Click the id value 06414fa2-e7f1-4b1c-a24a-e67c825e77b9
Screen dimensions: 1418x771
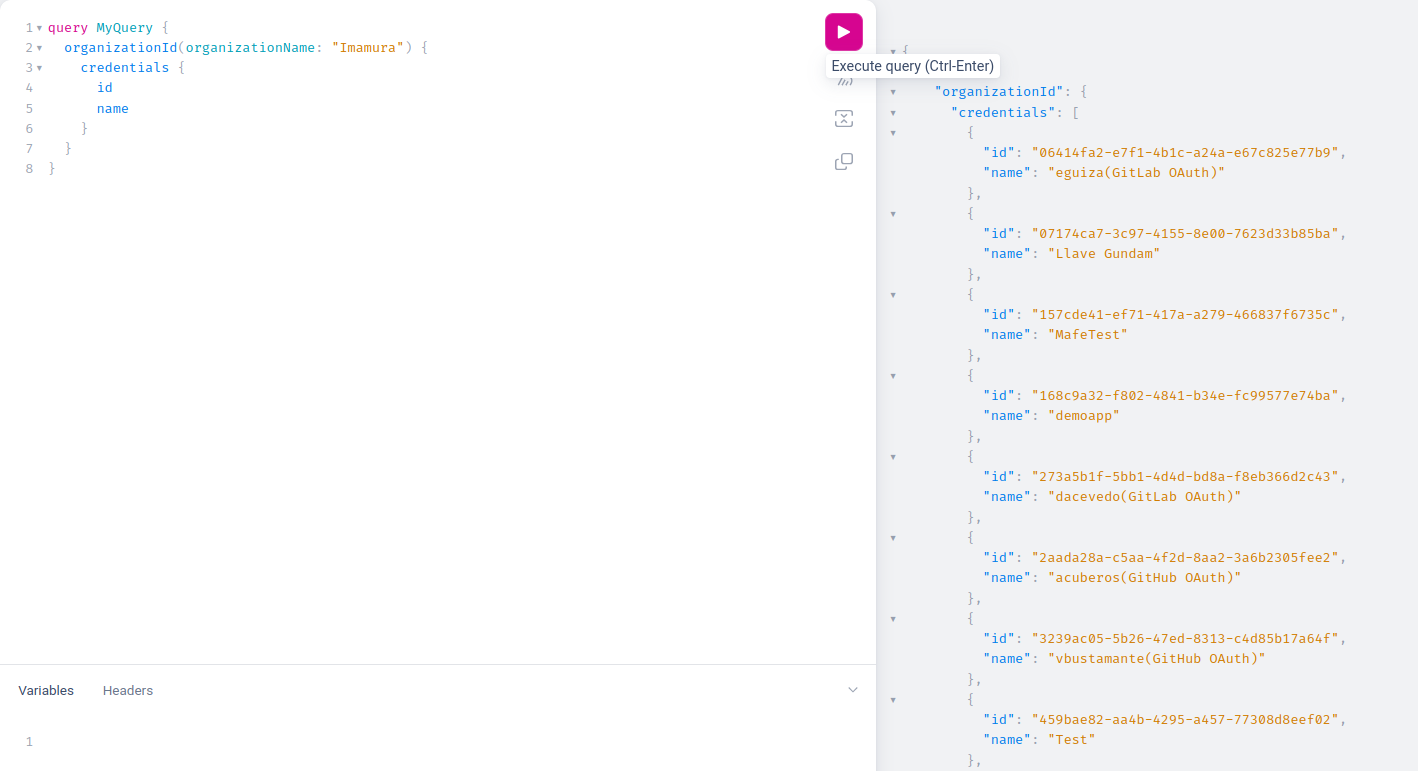tap(1186, 152)
